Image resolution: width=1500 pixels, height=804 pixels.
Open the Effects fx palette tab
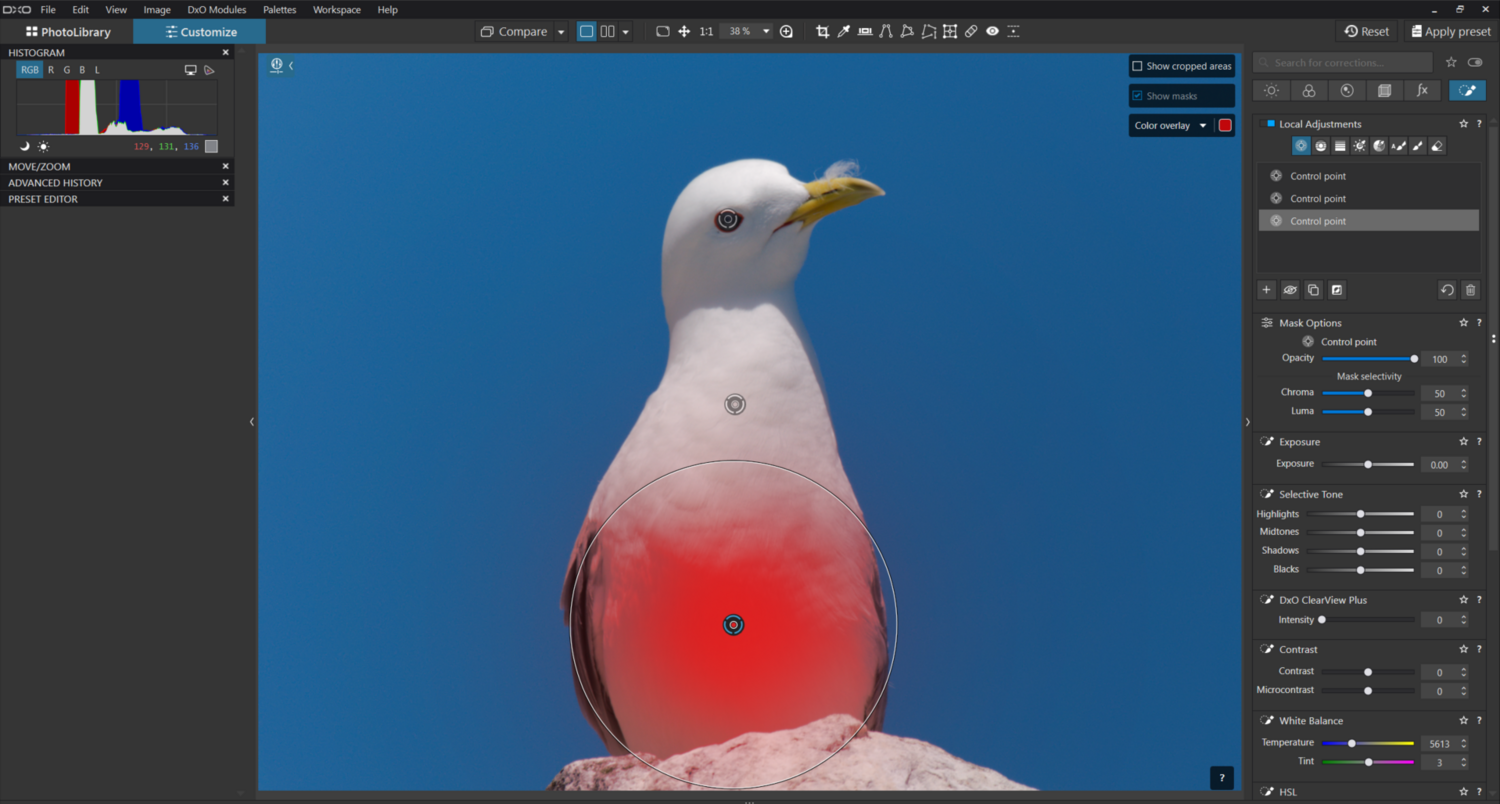tap(1422, 90)
